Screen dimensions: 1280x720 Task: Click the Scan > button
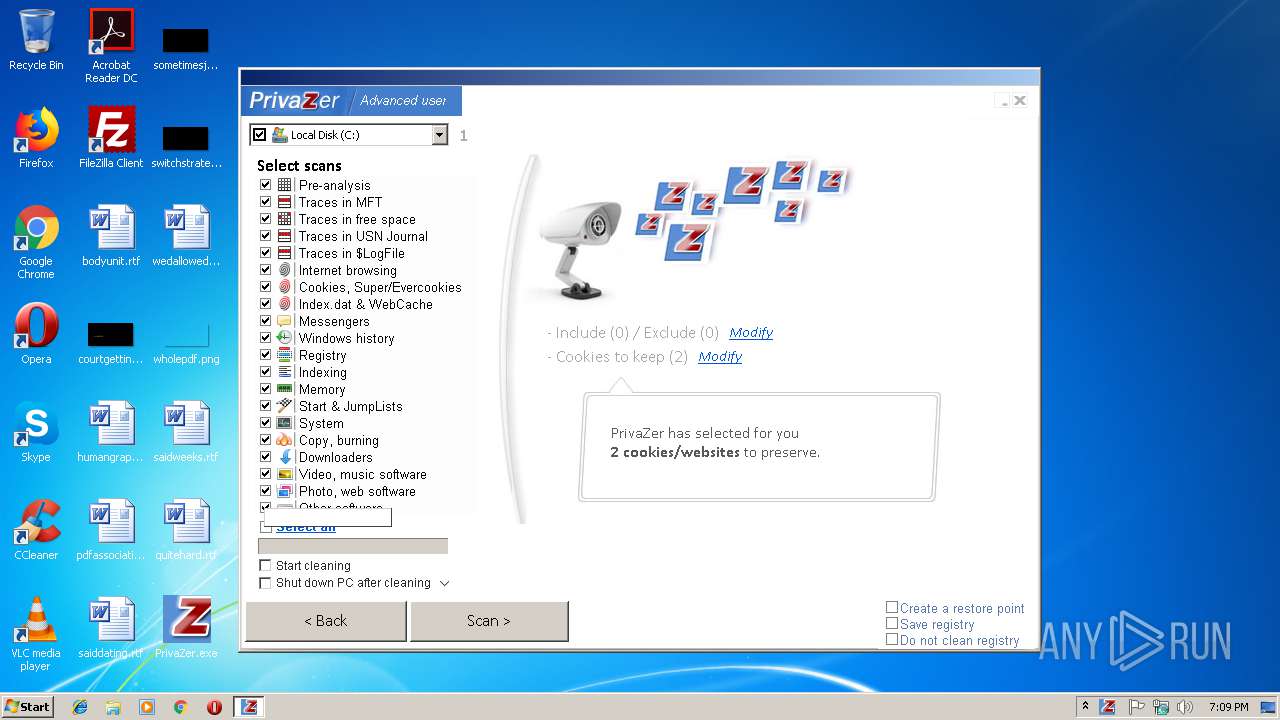(489, 621)
